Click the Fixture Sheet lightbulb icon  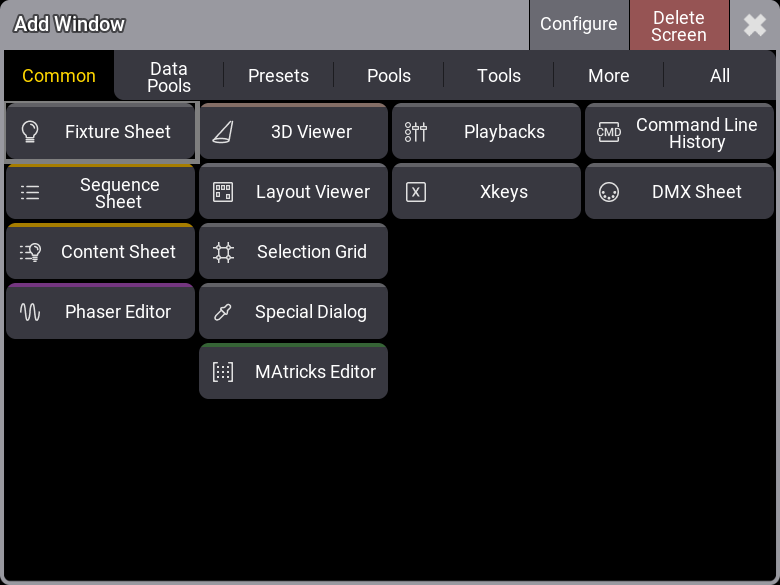pos(30,132)
